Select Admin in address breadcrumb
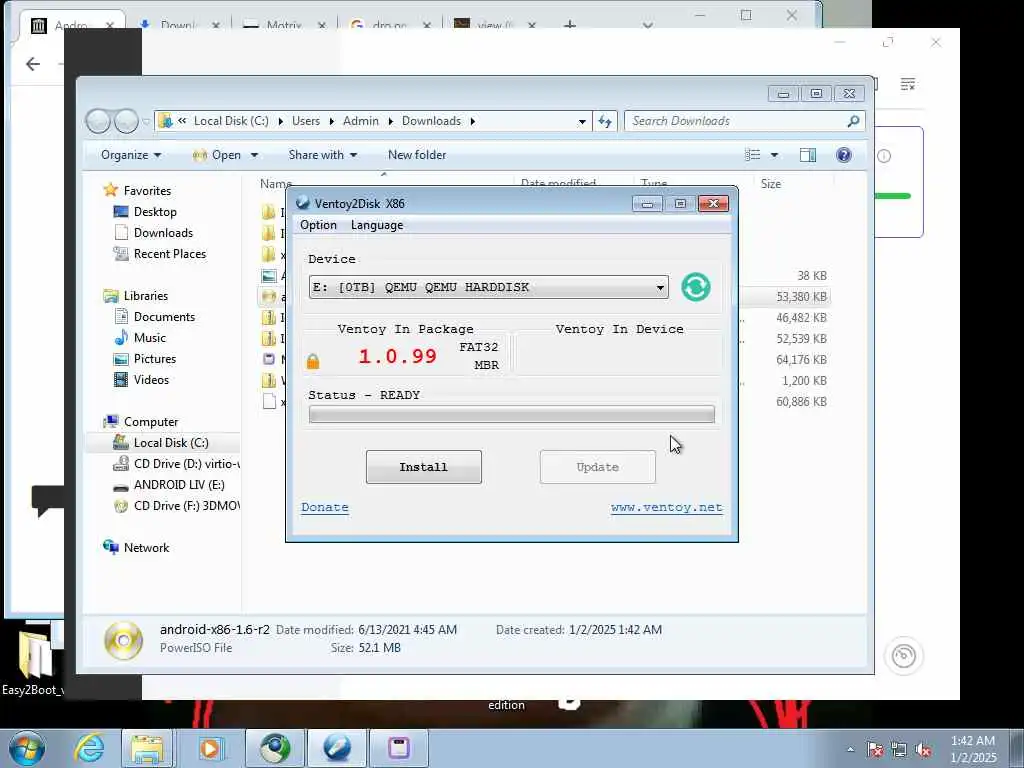The height and width of the screenshot is (768, 1024). (x=360, y=121)
